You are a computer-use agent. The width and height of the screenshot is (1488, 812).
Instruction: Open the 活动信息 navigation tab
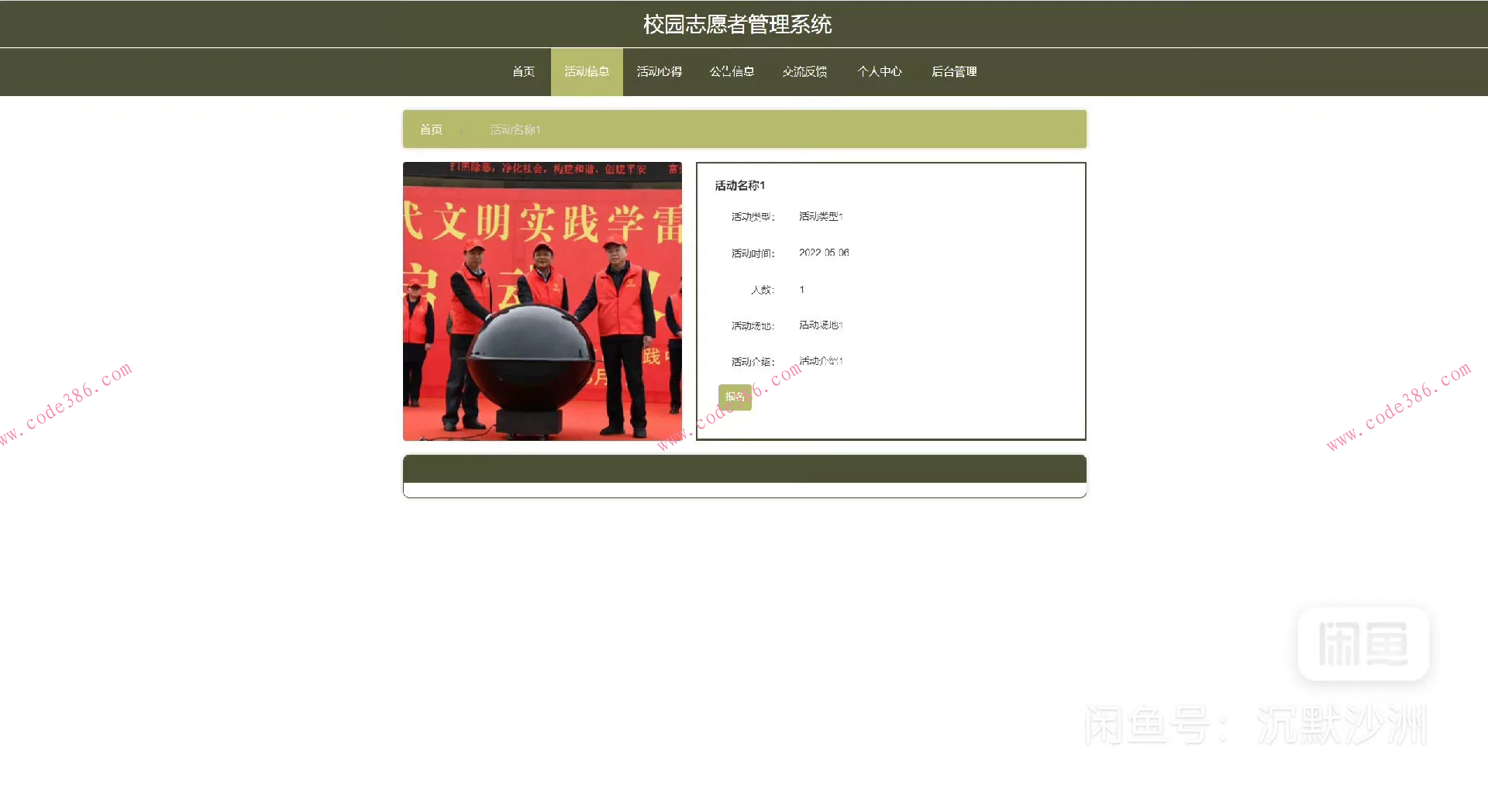click(587, 71)
